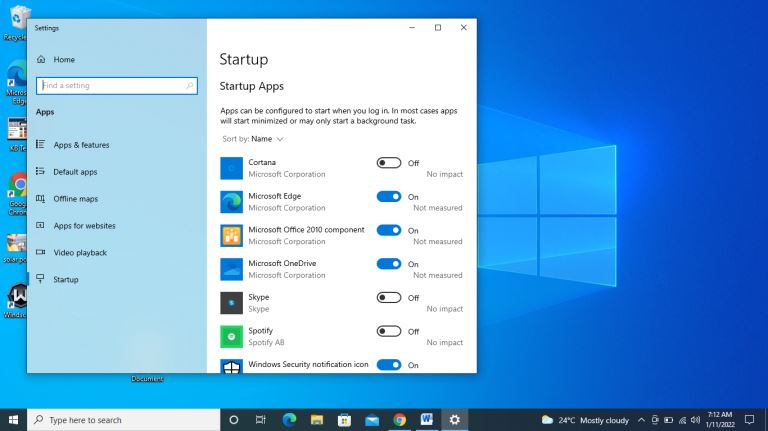Click the battery icon in system tray

pos(669,420)
